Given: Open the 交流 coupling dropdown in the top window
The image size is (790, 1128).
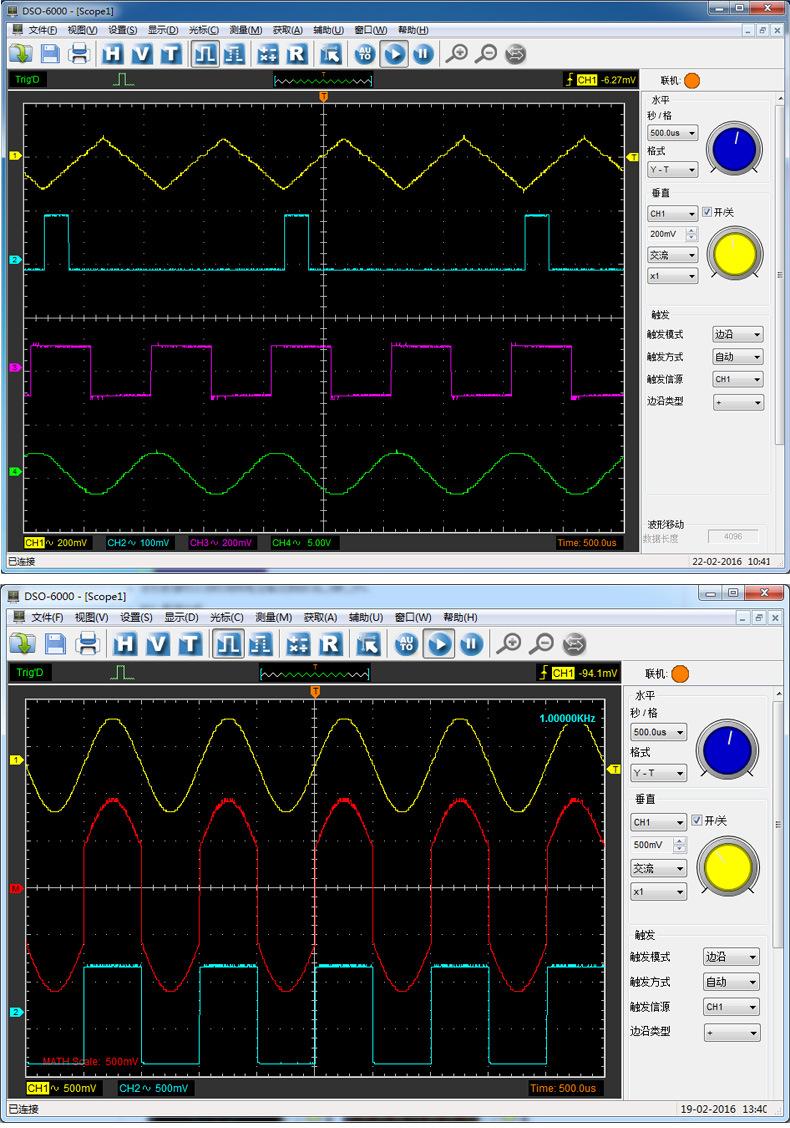Looking at the screenshot, I should [673, 255].
